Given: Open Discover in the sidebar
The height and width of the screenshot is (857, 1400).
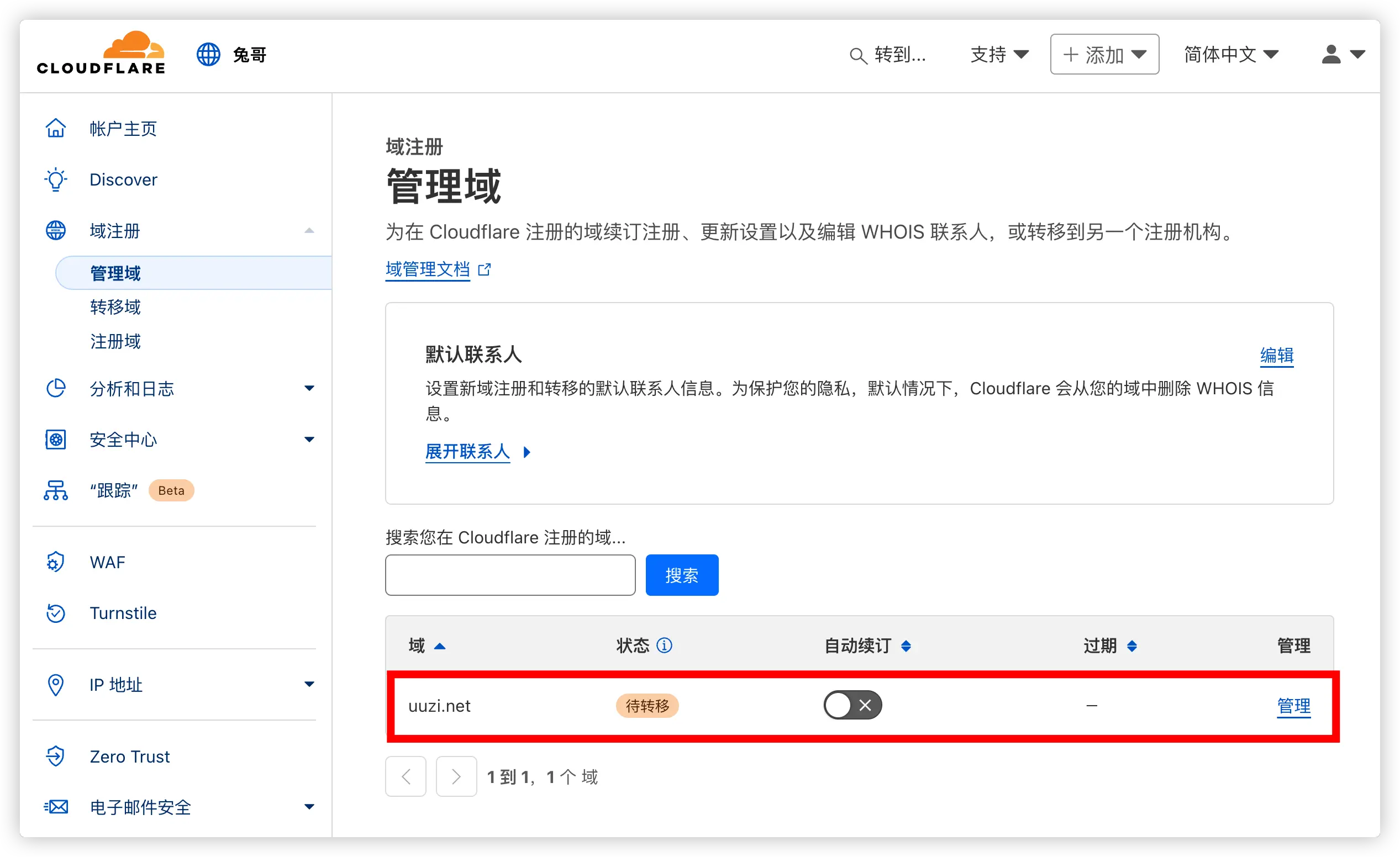Looking at the screenshot, I should 123,180.
